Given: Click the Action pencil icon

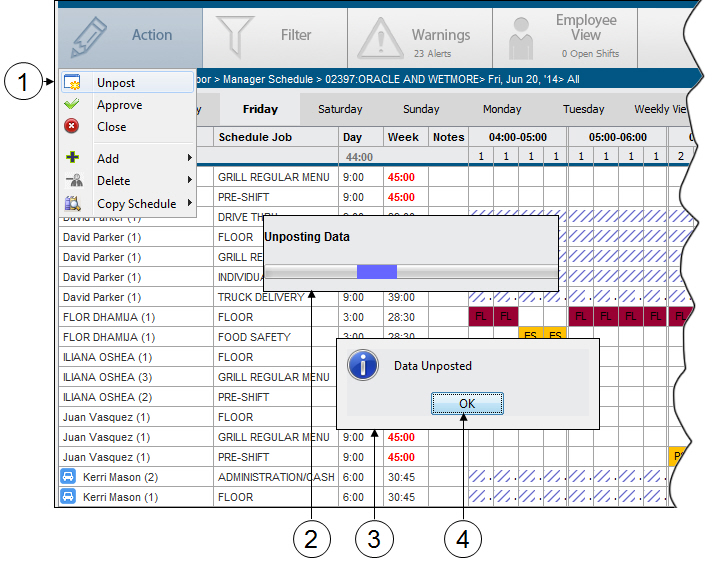Looking at the screenshot, I should (x=89, y=37).
